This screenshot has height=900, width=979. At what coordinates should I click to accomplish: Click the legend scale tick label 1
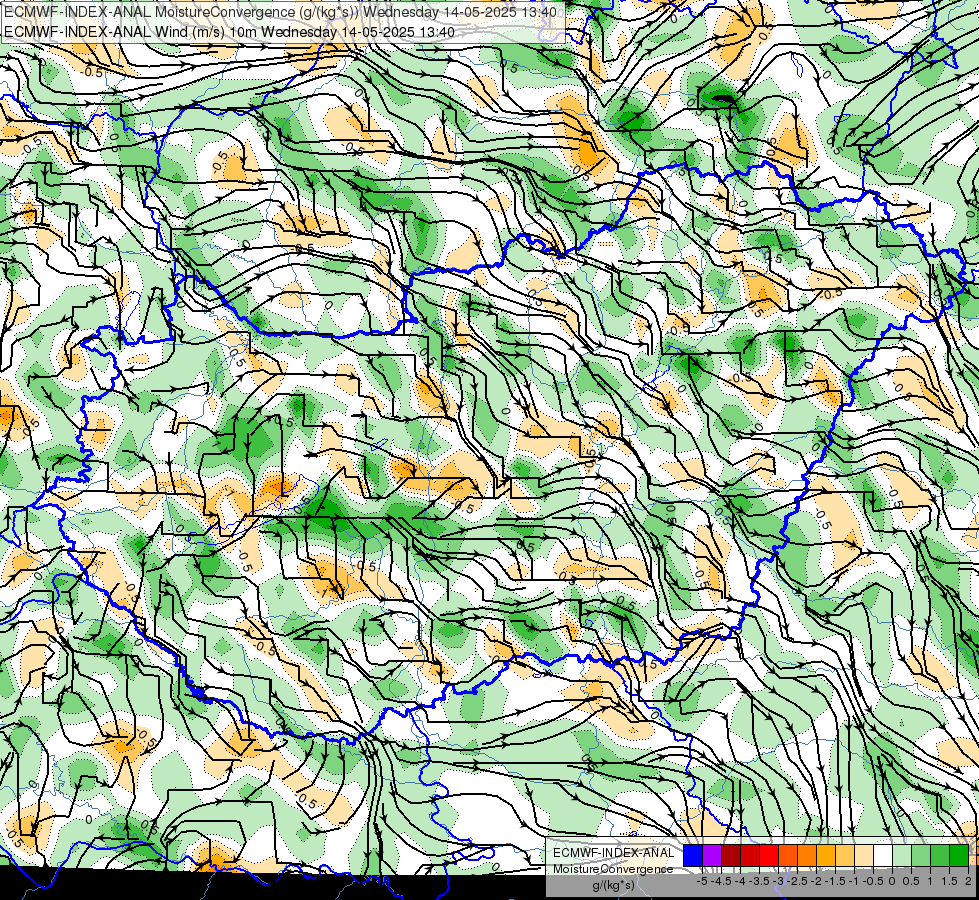coord(930,881)
